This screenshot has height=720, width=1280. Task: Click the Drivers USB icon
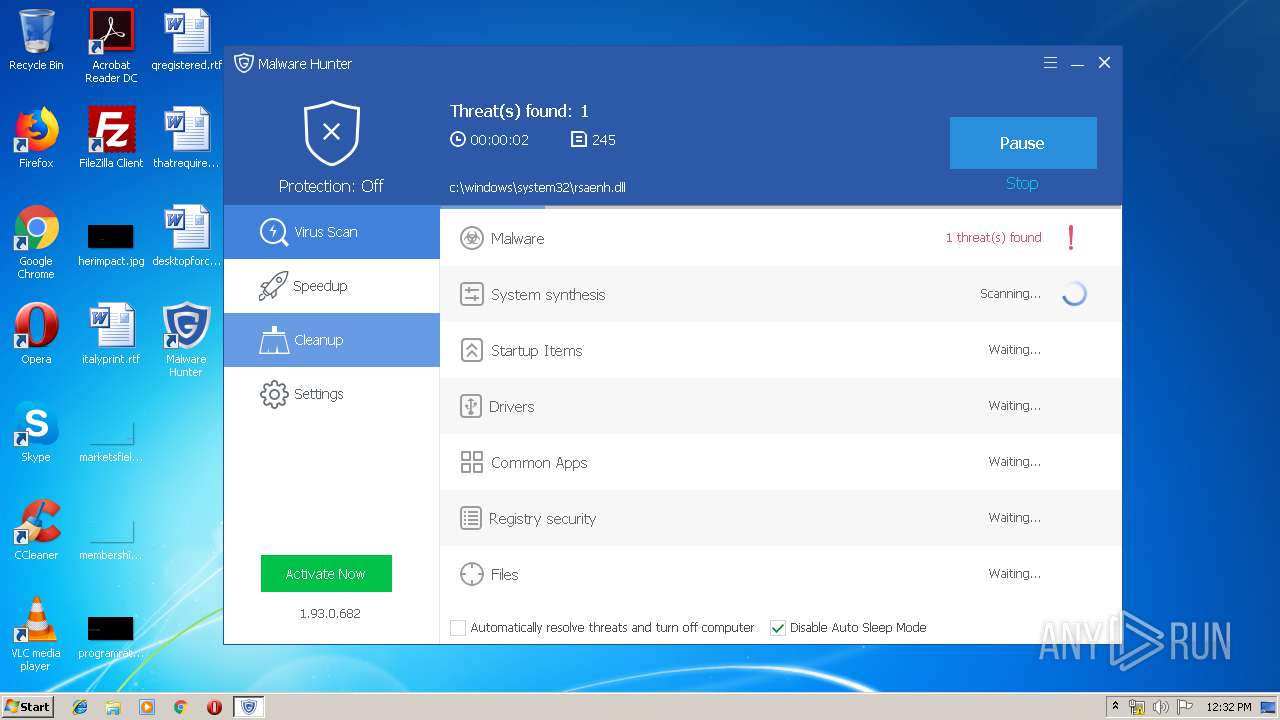coord(471,406)
